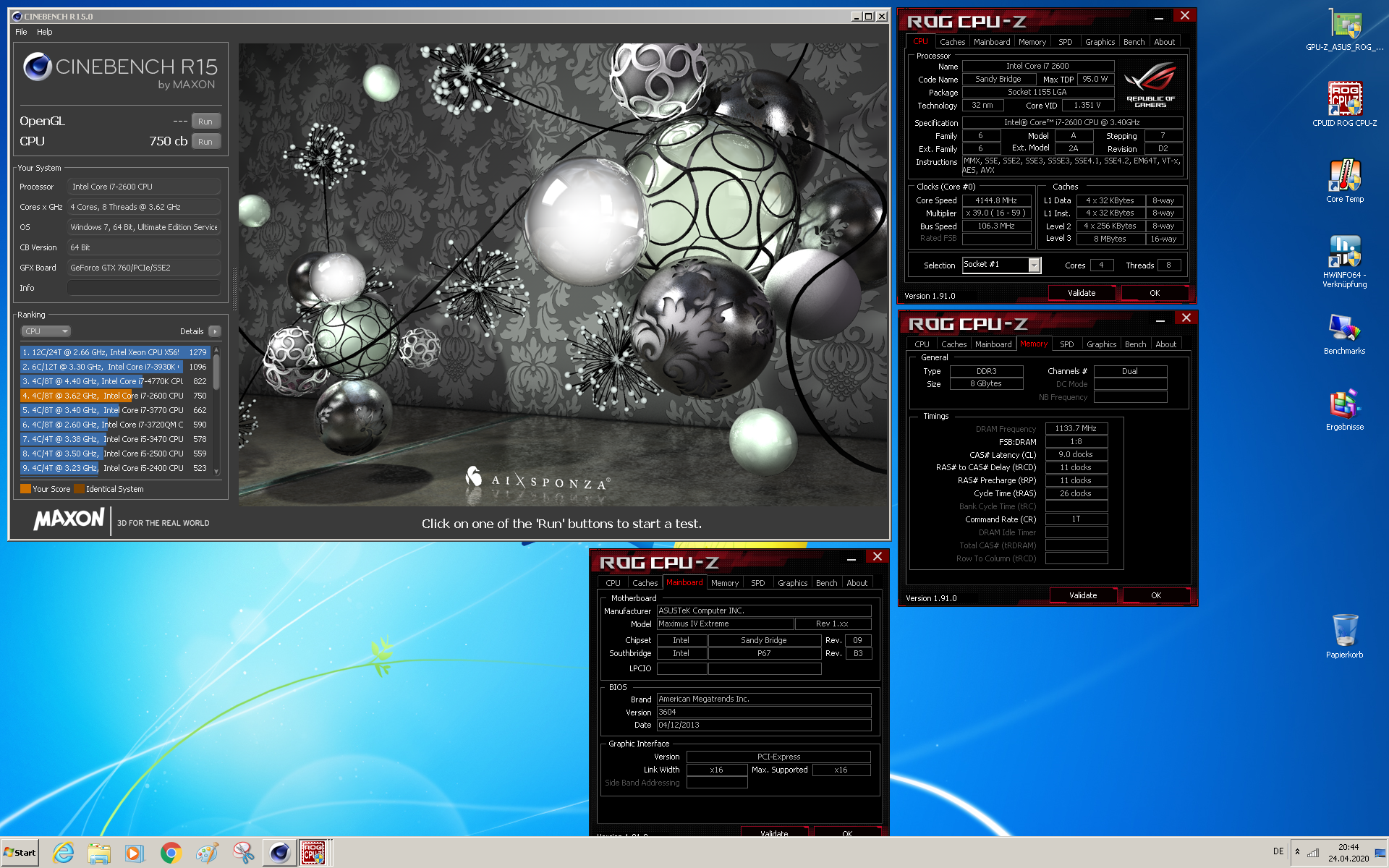Expand ranking Details arrow
Screen dimensions: 1389x868
pos(215,331)
